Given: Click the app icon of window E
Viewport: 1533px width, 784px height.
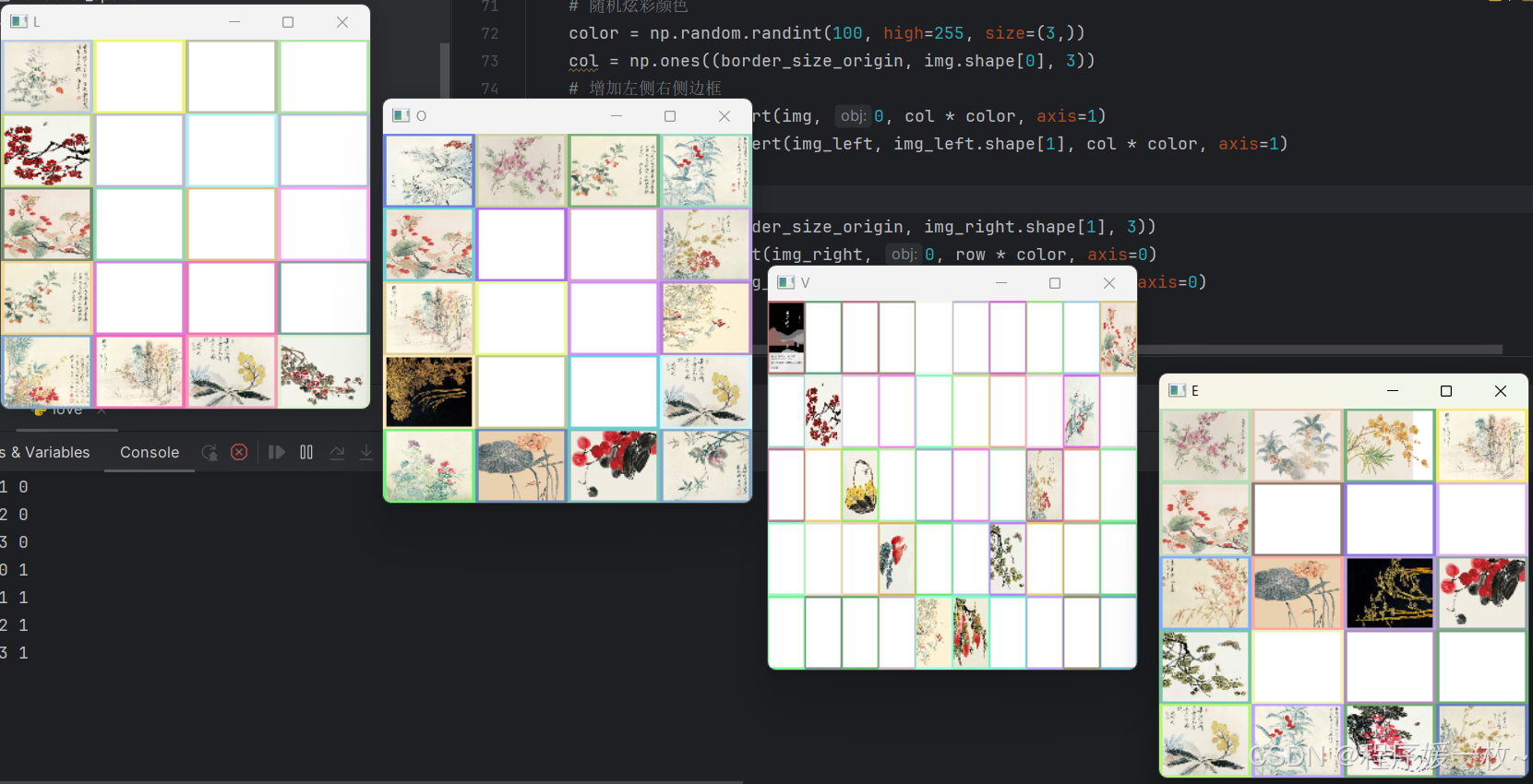Looking at the screenshot, I should click(x=1177, y=390).
